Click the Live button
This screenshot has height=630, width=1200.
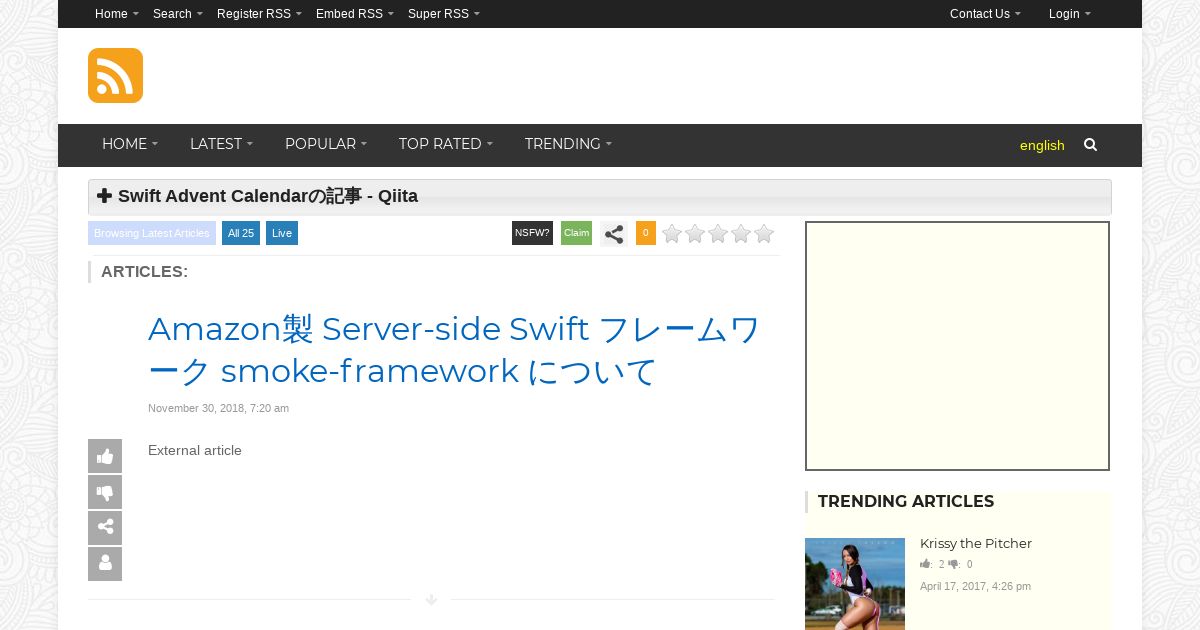[282, 234]
